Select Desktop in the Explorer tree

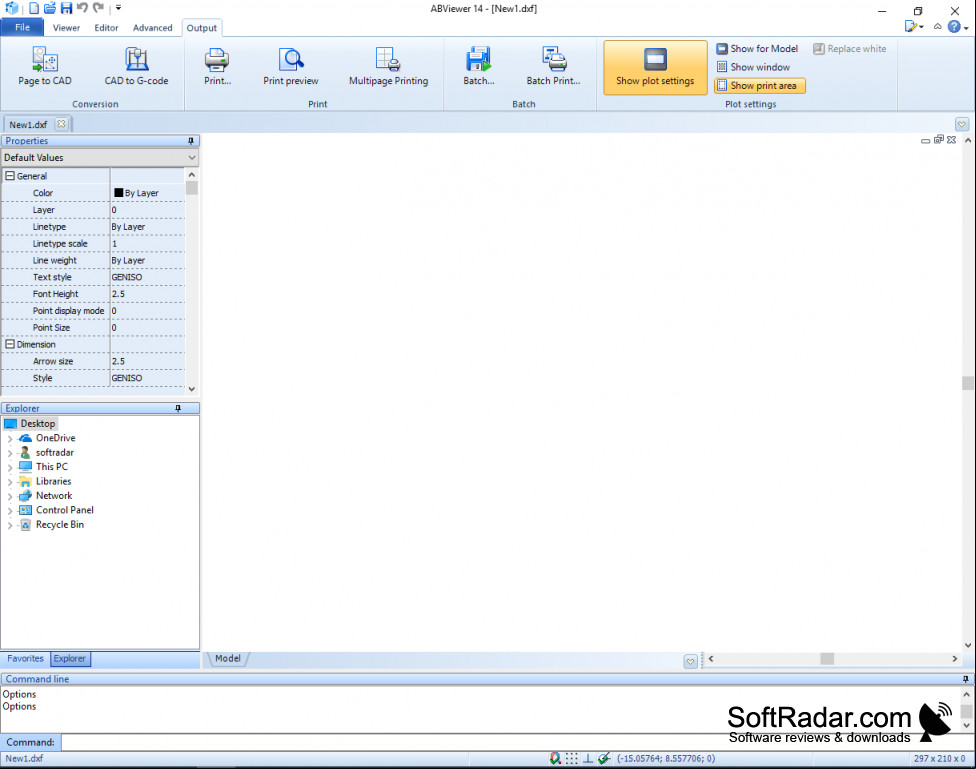[30, 423]
